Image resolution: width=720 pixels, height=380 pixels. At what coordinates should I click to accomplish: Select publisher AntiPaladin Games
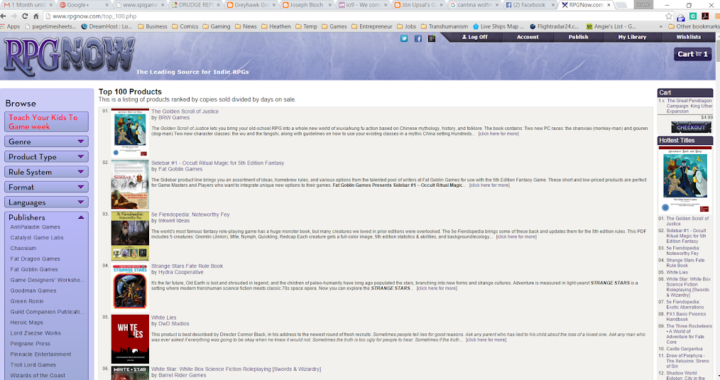point(35,227)
